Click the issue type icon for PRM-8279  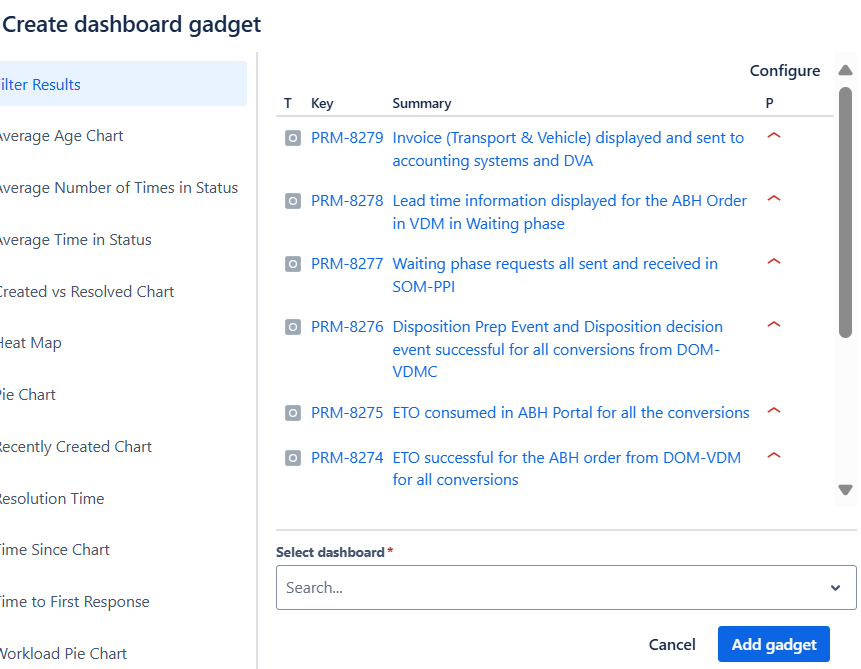coord(293,138)
